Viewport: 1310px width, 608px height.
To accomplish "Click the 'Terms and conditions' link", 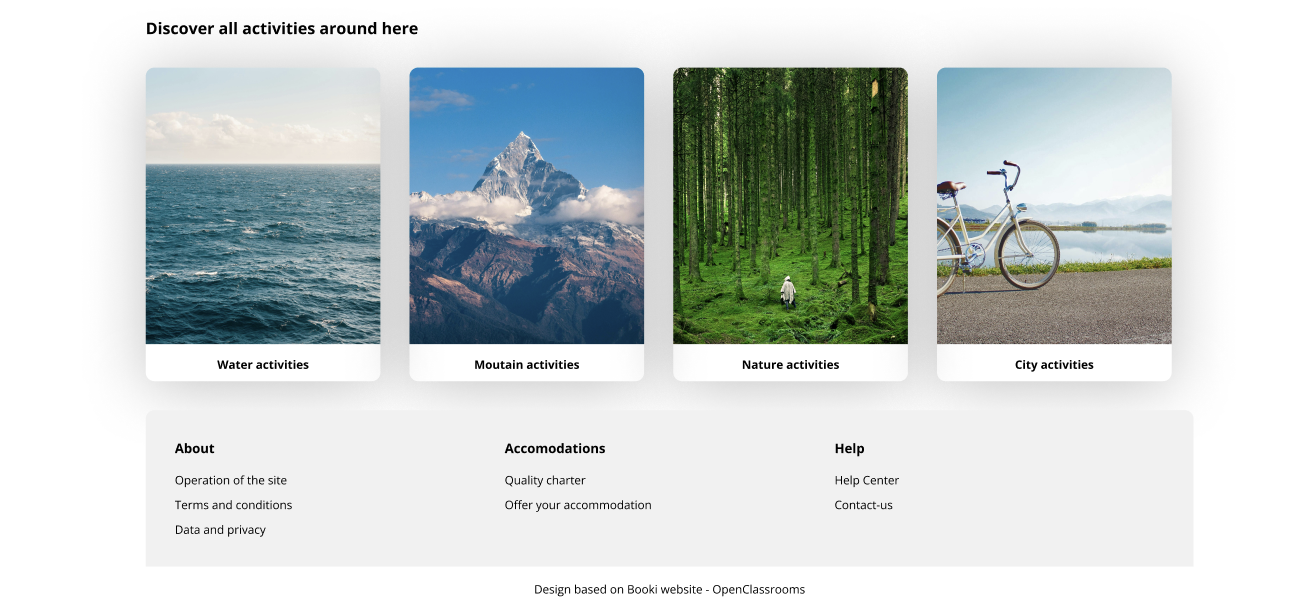I will coord(233,506).
